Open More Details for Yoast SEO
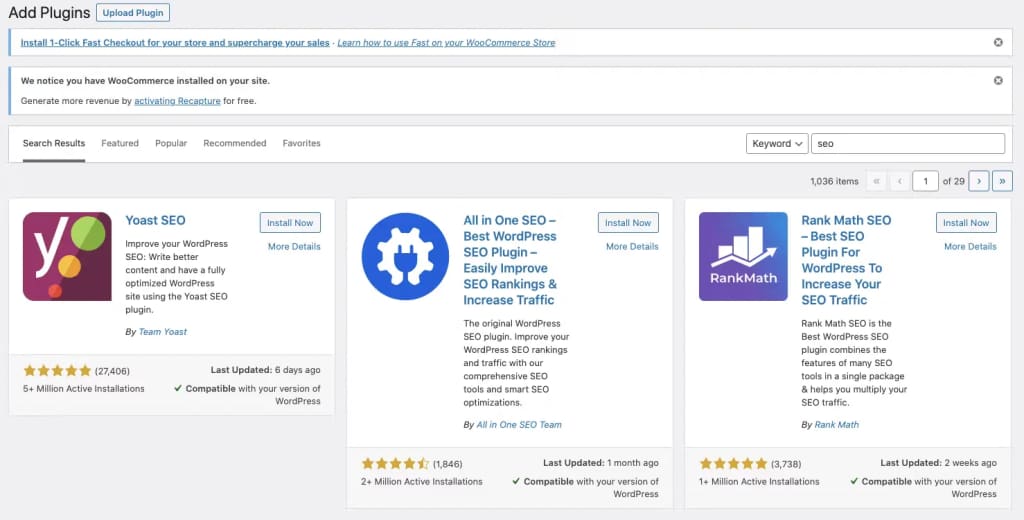The image size is (1024, 520). point(294,246)
